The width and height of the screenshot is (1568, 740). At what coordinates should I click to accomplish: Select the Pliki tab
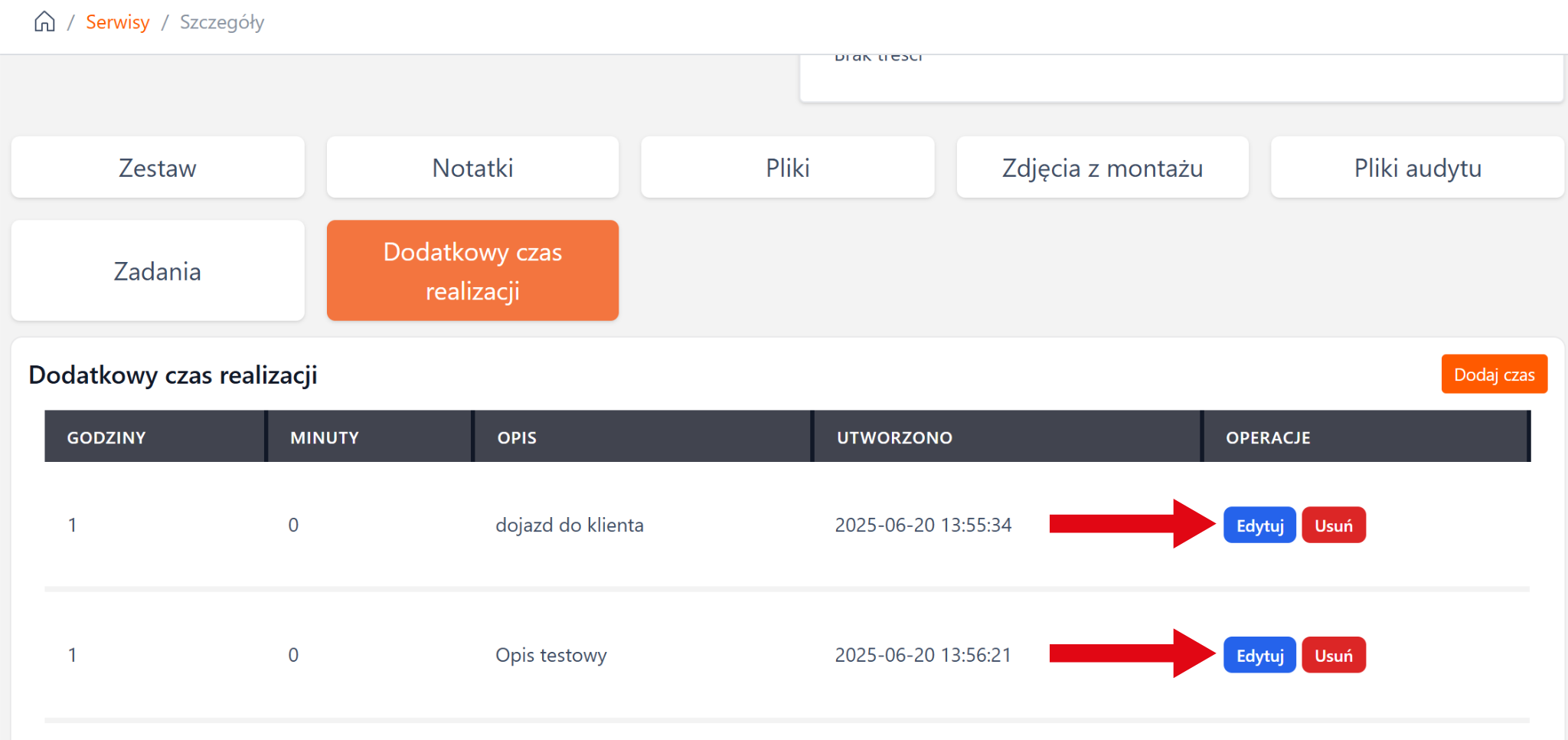point(787,168)
